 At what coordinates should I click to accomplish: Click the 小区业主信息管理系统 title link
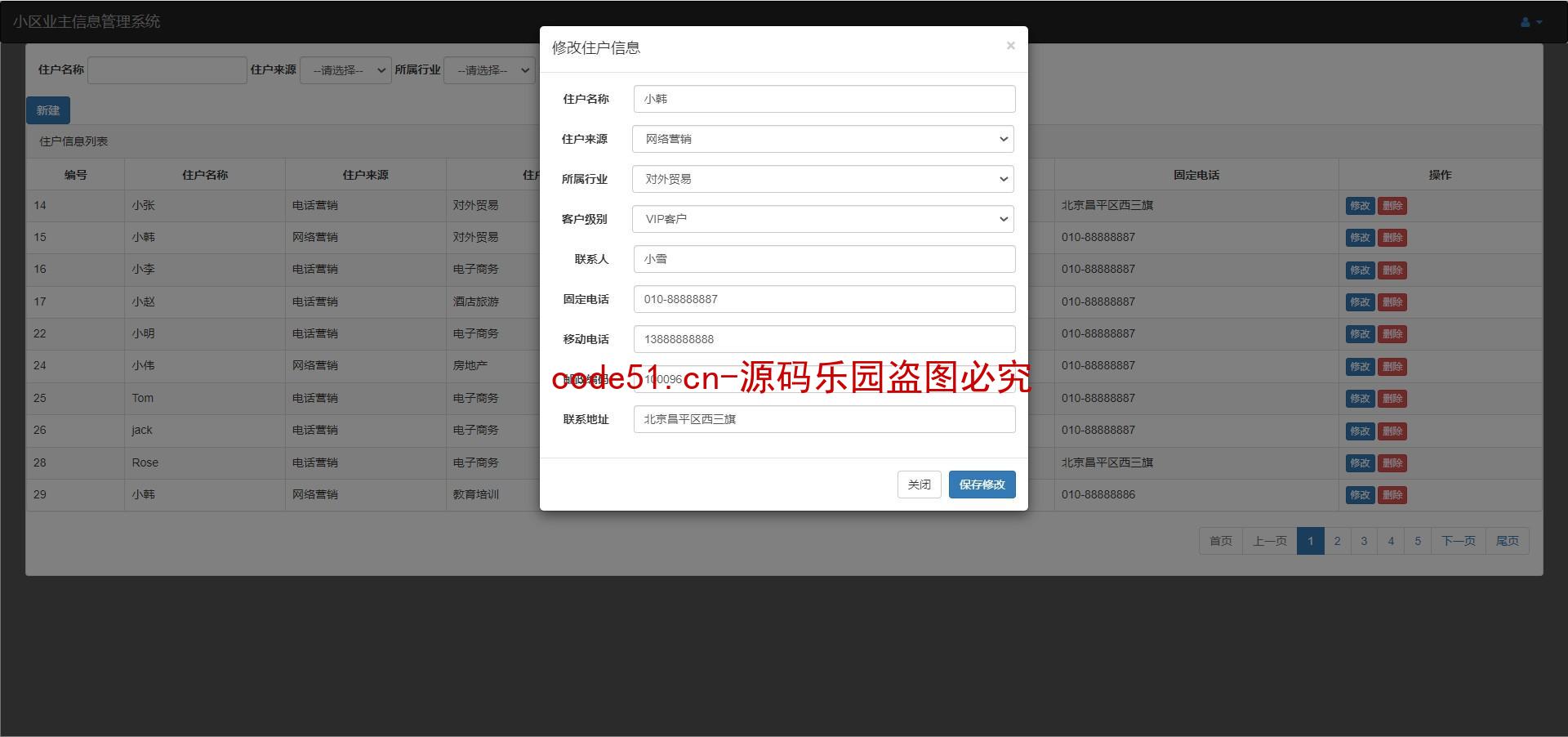[87, 22]
